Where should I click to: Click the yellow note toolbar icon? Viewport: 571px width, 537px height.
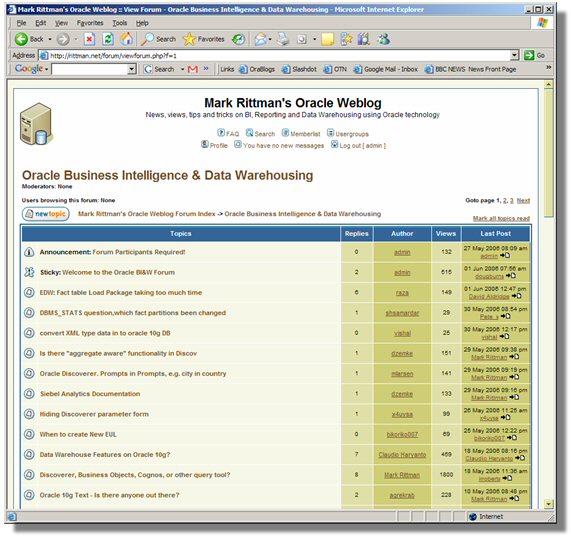[x=327, y=39]
